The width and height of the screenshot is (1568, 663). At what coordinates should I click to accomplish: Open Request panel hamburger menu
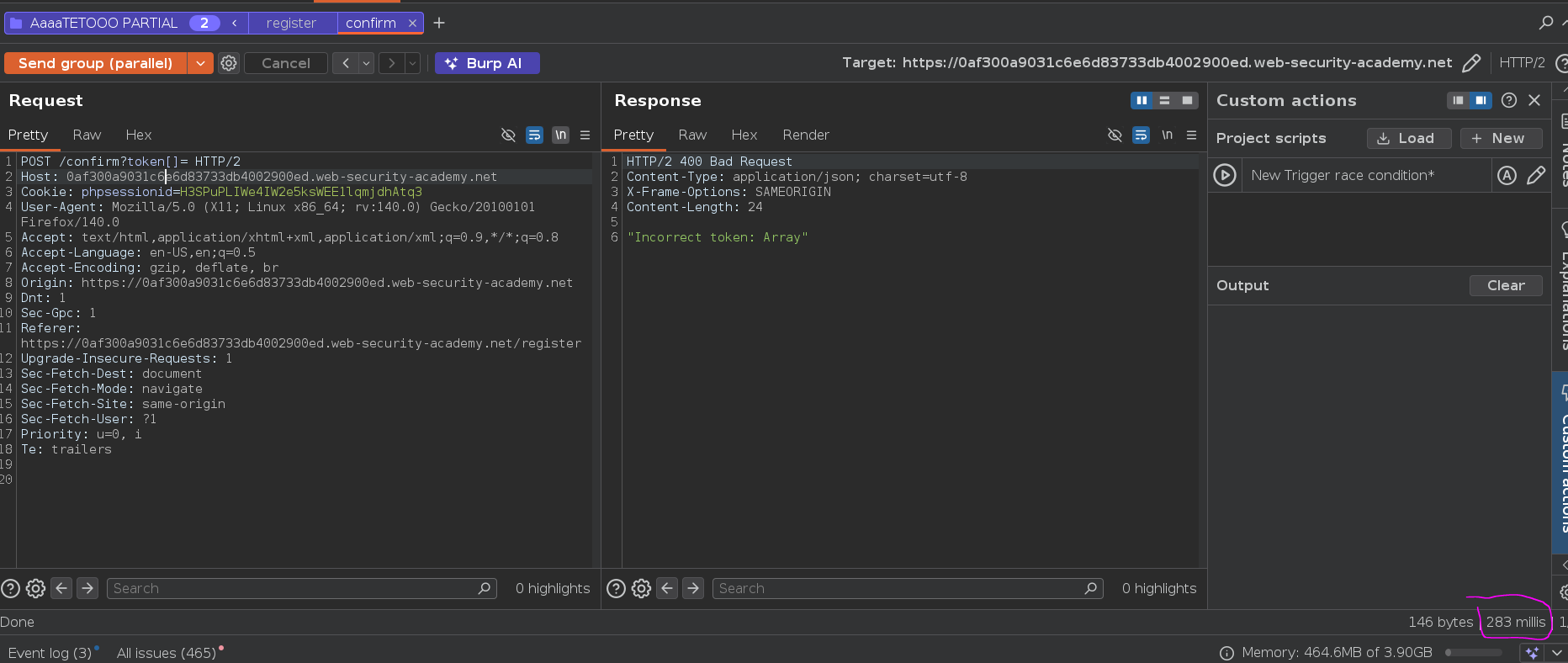(x=585, y=135)
